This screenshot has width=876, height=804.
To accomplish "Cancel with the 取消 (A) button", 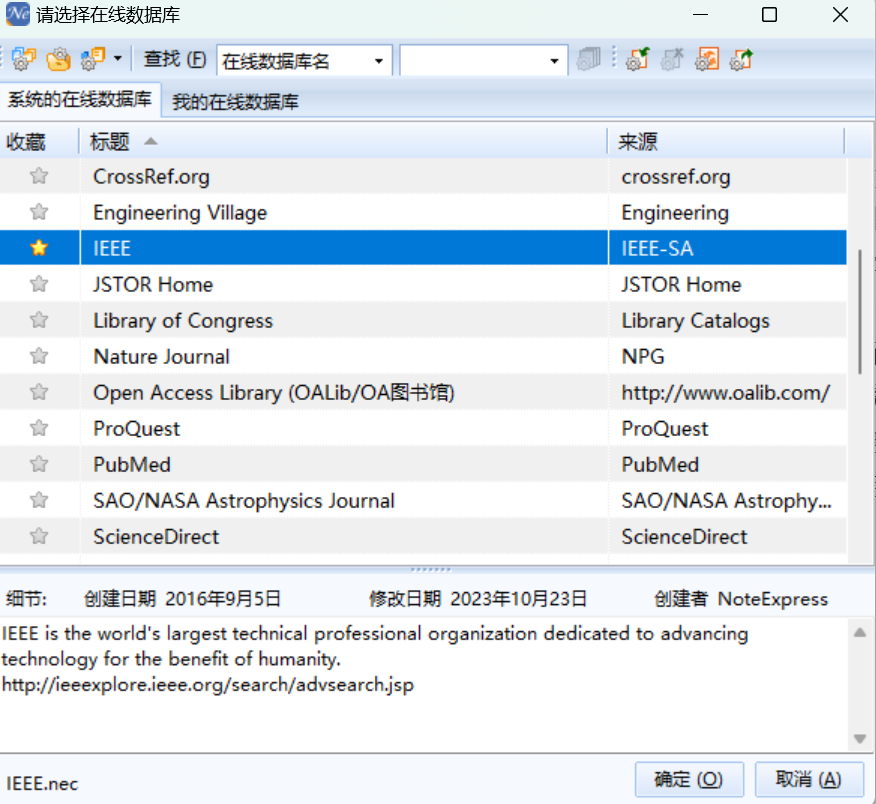I will tap(809, 779).
